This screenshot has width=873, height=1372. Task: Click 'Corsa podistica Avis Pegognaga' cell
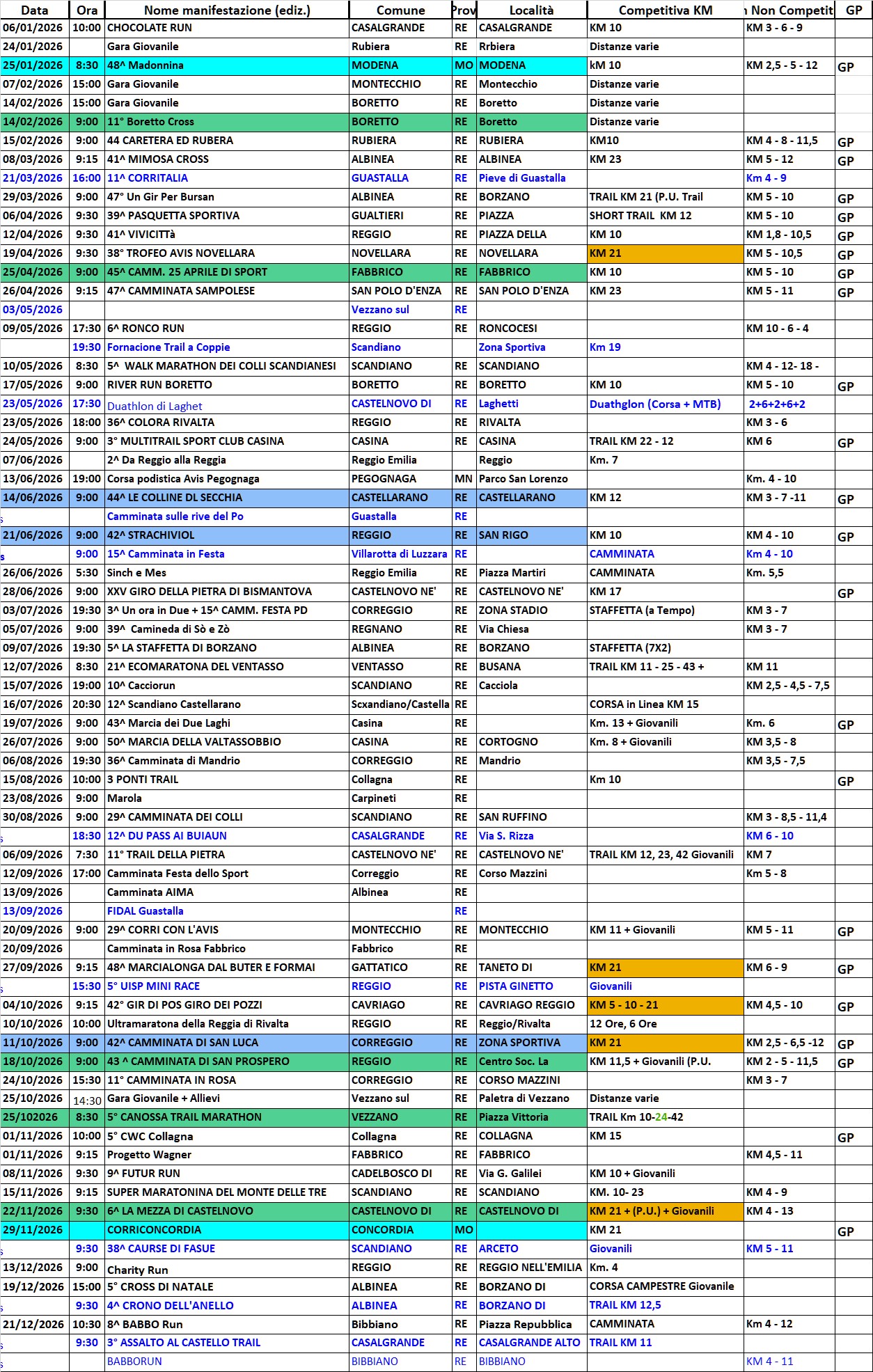[x=227, y=479]
